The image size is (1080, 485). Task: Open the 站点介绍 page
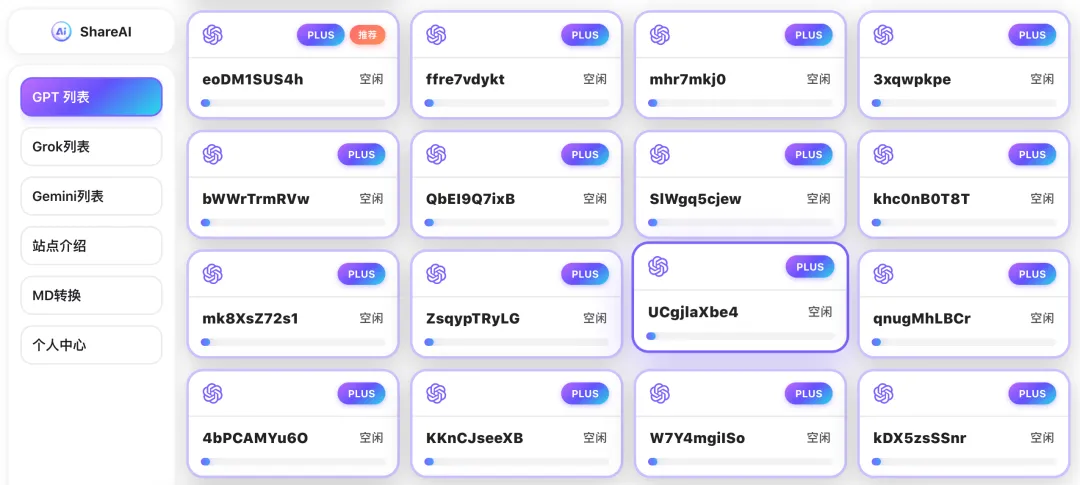(91, 245)
